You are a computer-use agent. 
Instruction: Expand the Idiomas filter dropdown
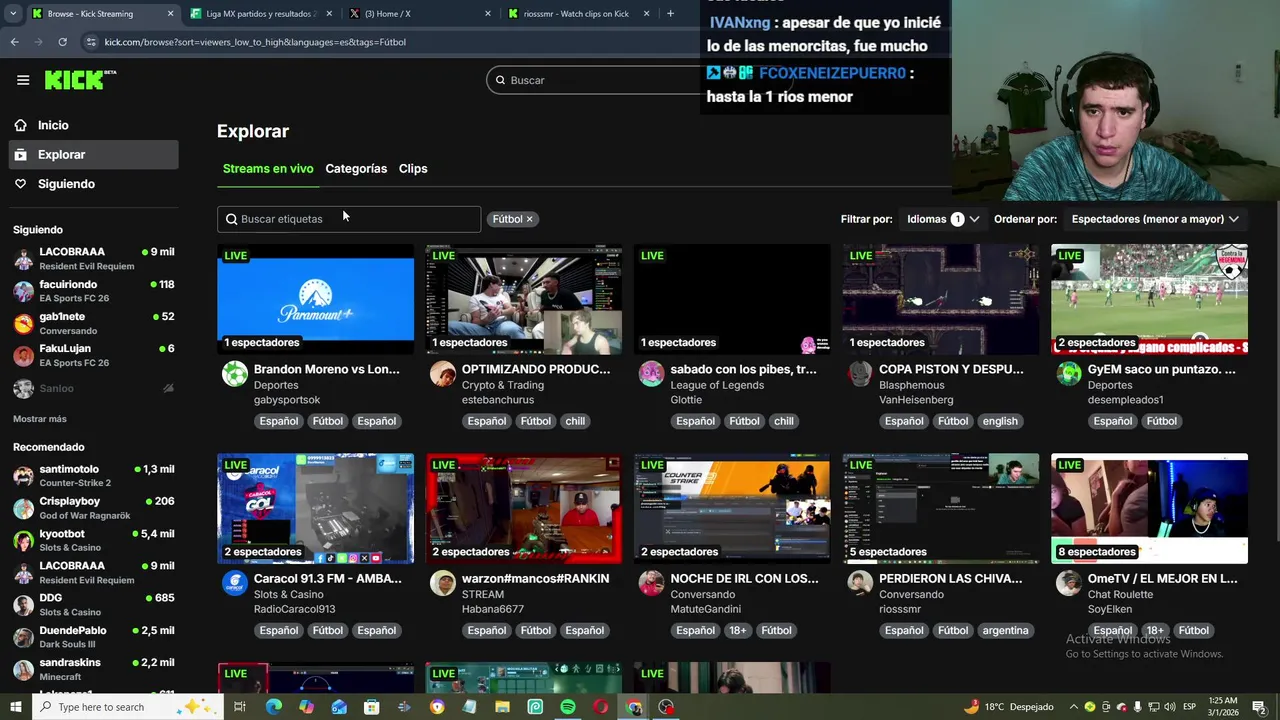coord(942,219)
